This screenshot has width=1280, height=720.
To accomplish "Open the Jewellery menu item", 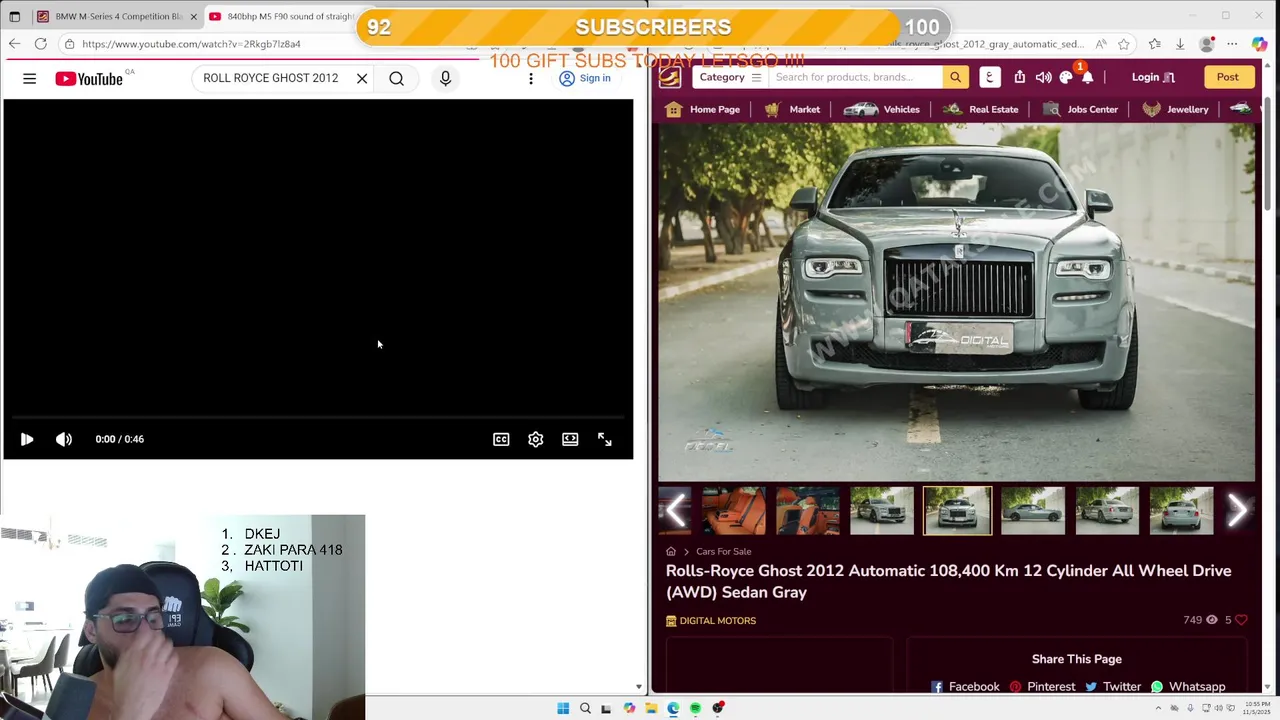I will (1176, 109).
